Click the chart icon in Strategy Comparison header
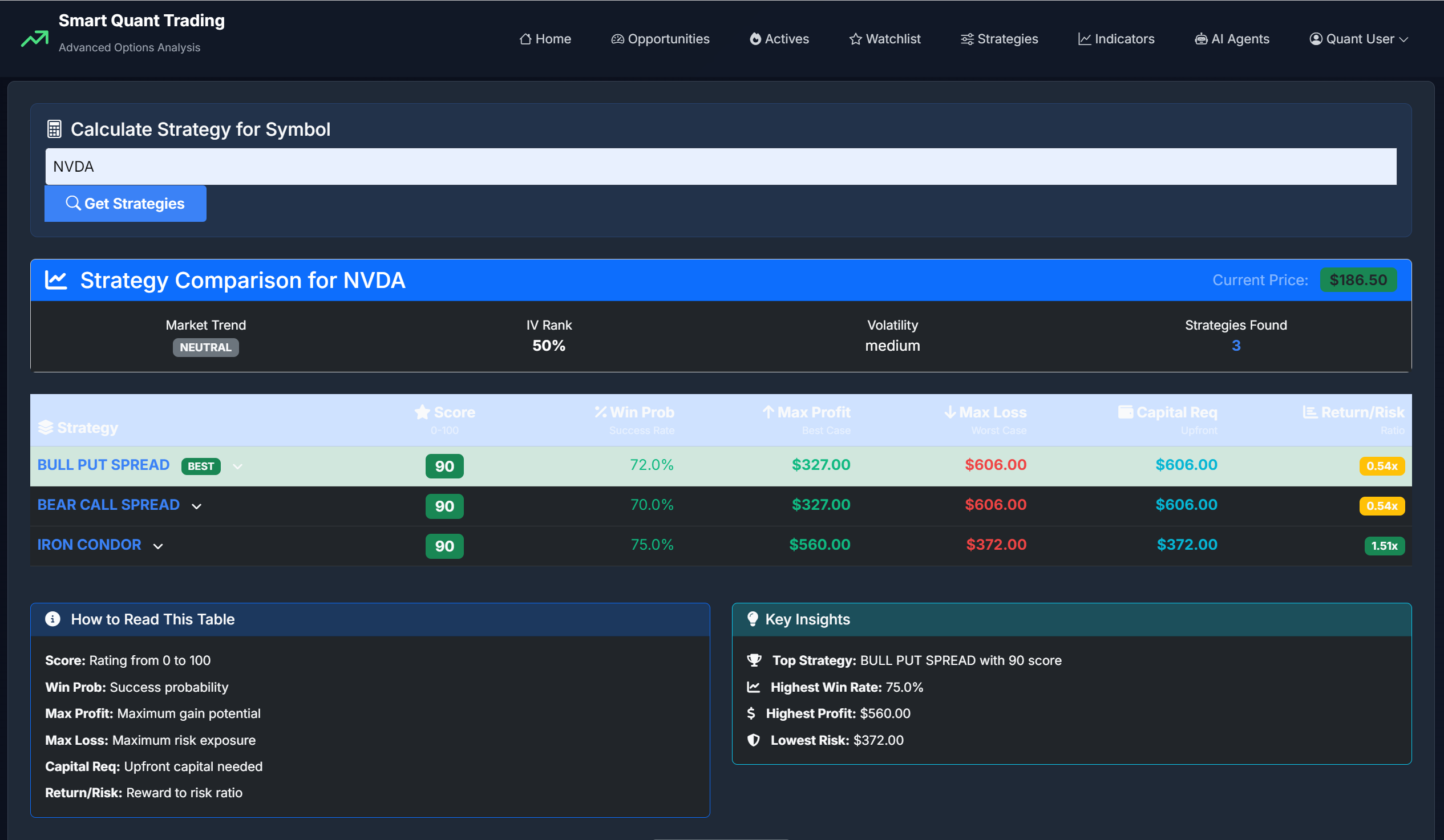Image resolution: width=1444 pixels, height=840 pixels. [x=56, y=280]
